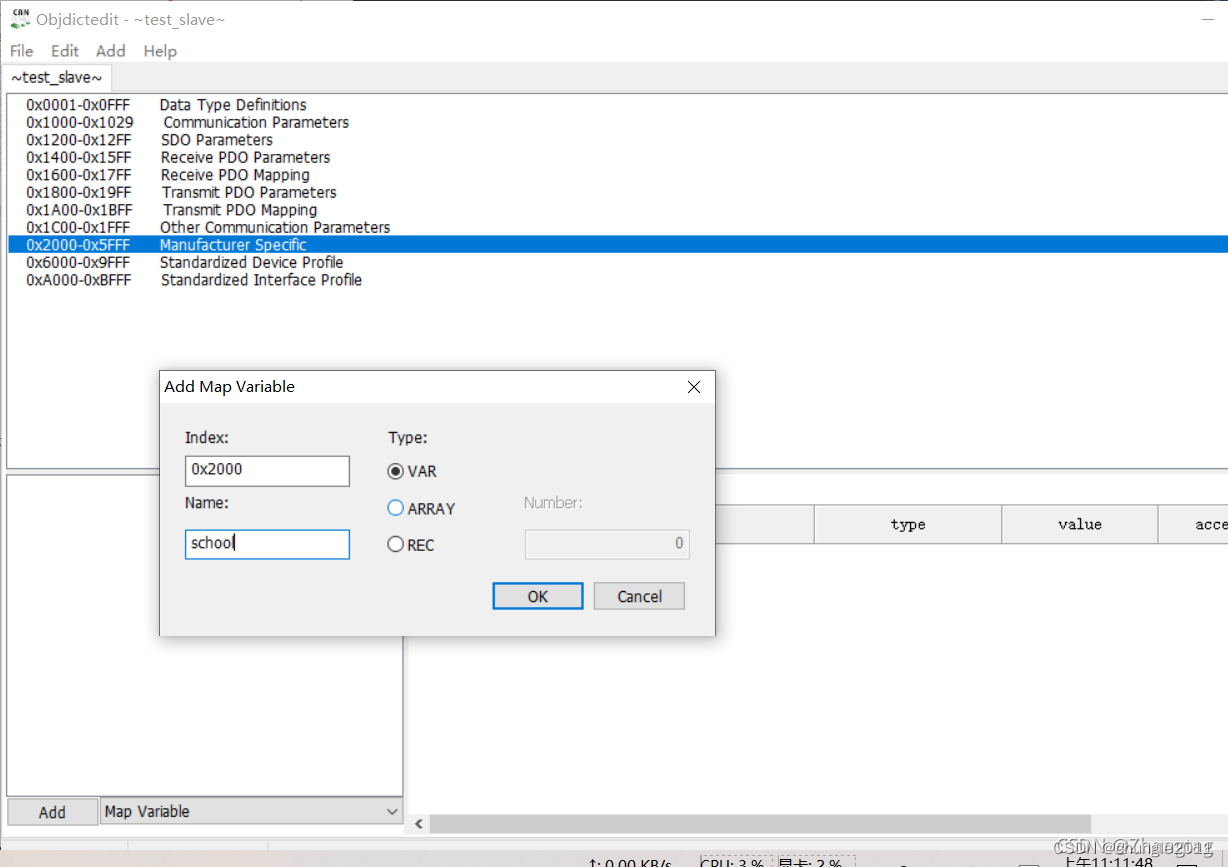Image resolution: width=1228 pixels, height=867 pixels.
Task: Open the Edit menu
Action: coord(65,51)
